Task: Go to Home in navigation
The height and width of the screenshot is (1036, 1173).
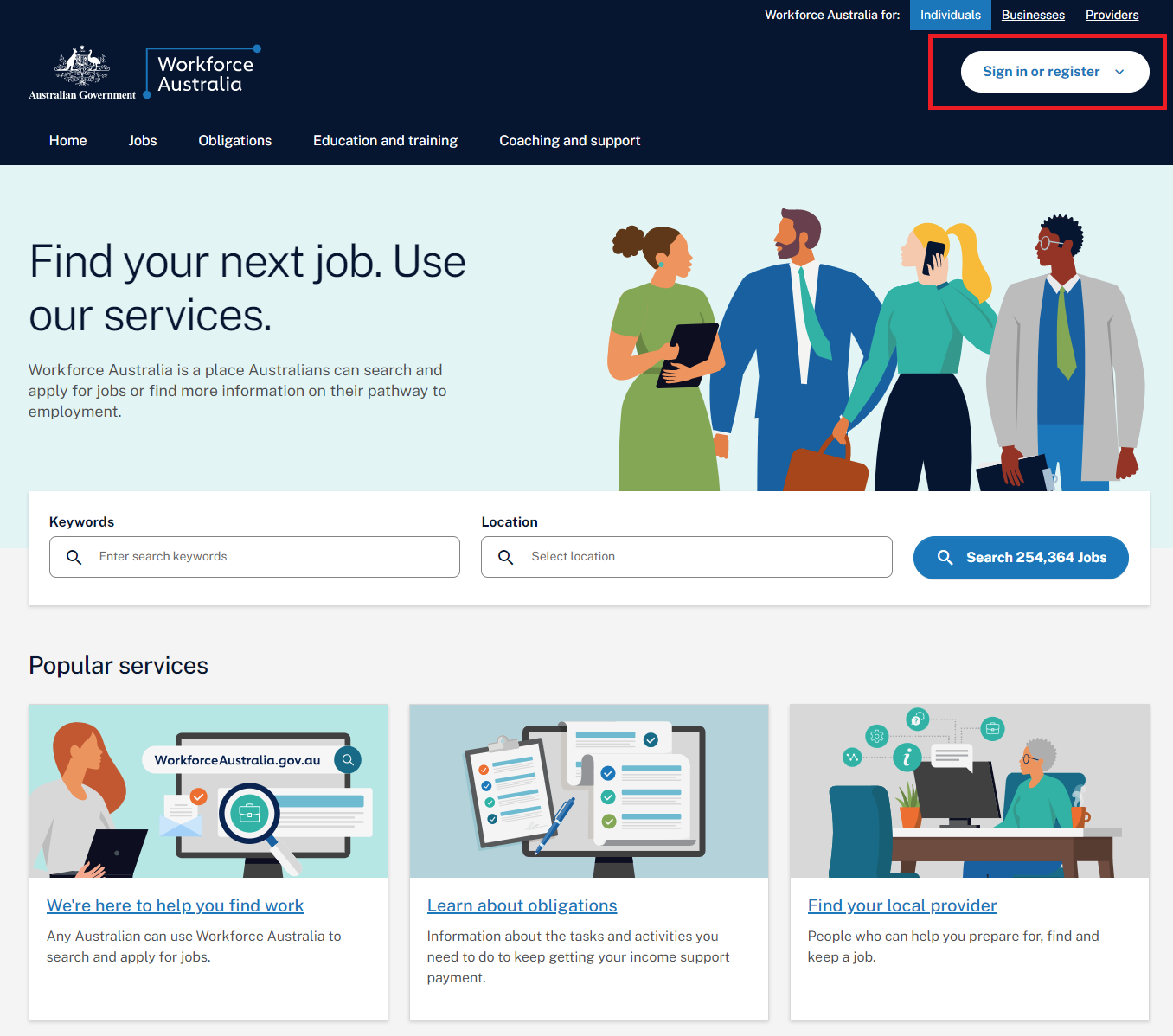Action: [x=67, y=140]
